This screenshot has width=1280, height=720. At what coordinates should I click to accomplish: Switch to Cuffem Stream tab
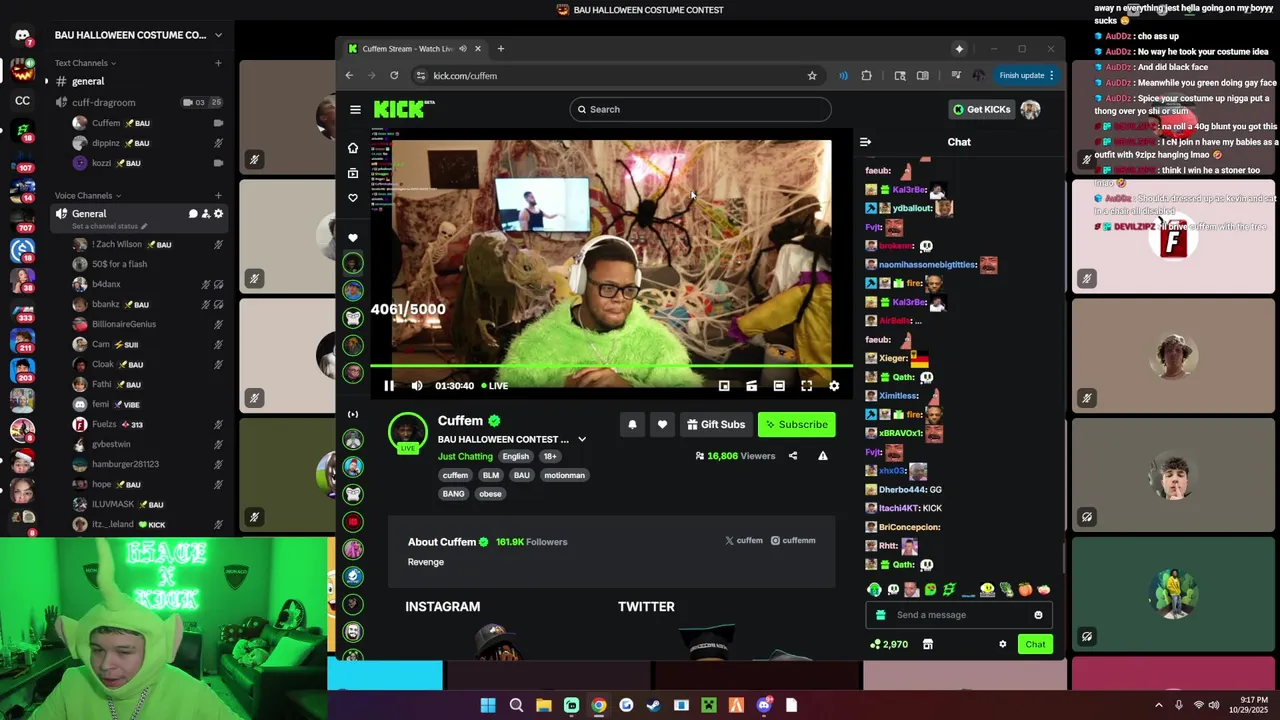[412, 49]
